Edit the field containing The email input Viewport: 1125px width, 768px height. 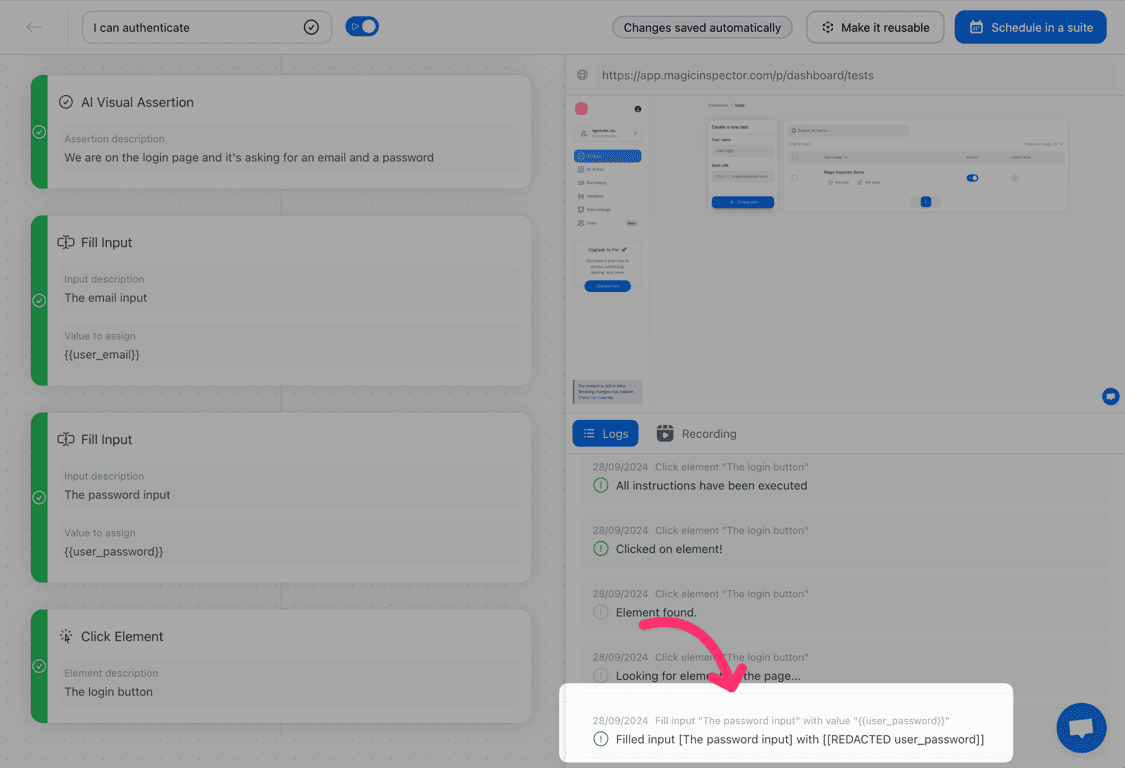pos(289,289)
